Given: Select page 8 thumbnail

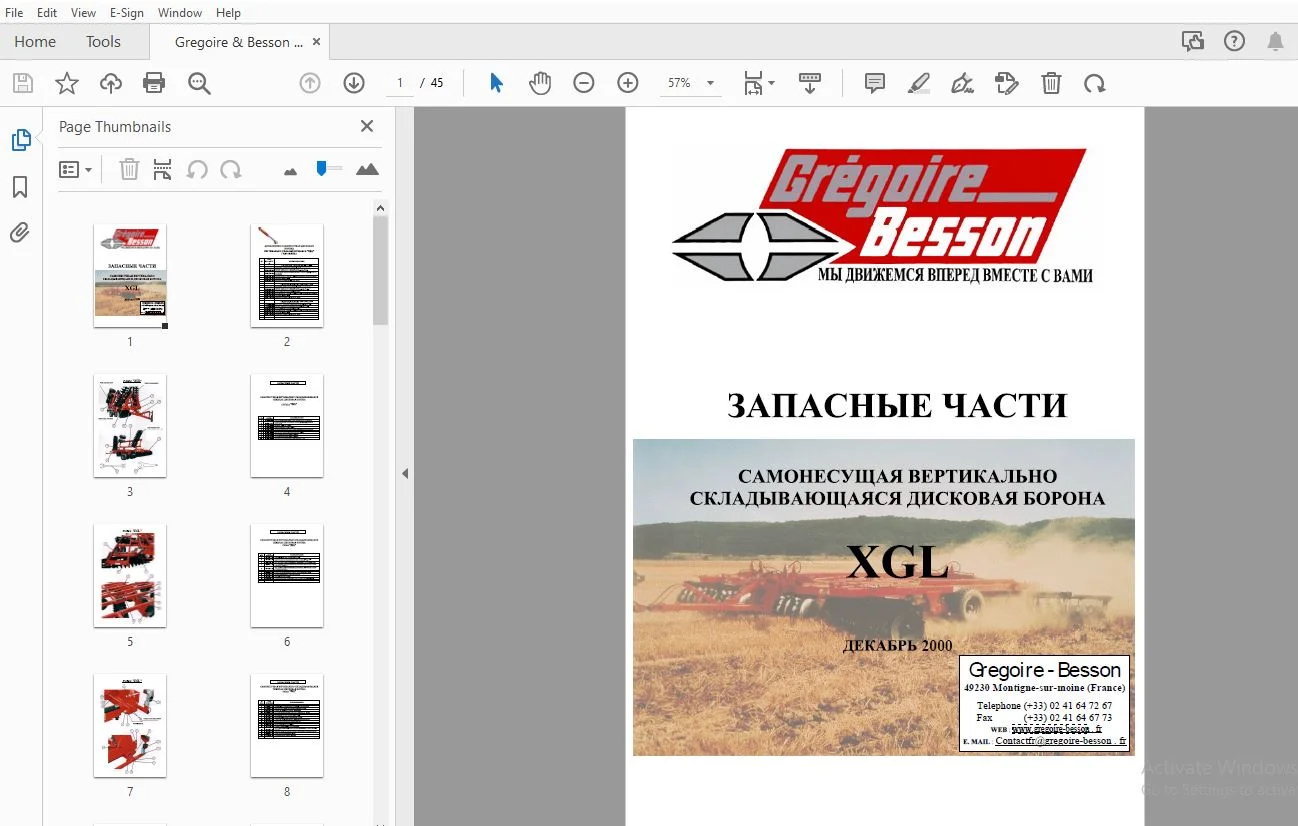Looking at the screenshot, I should (287, 725).
